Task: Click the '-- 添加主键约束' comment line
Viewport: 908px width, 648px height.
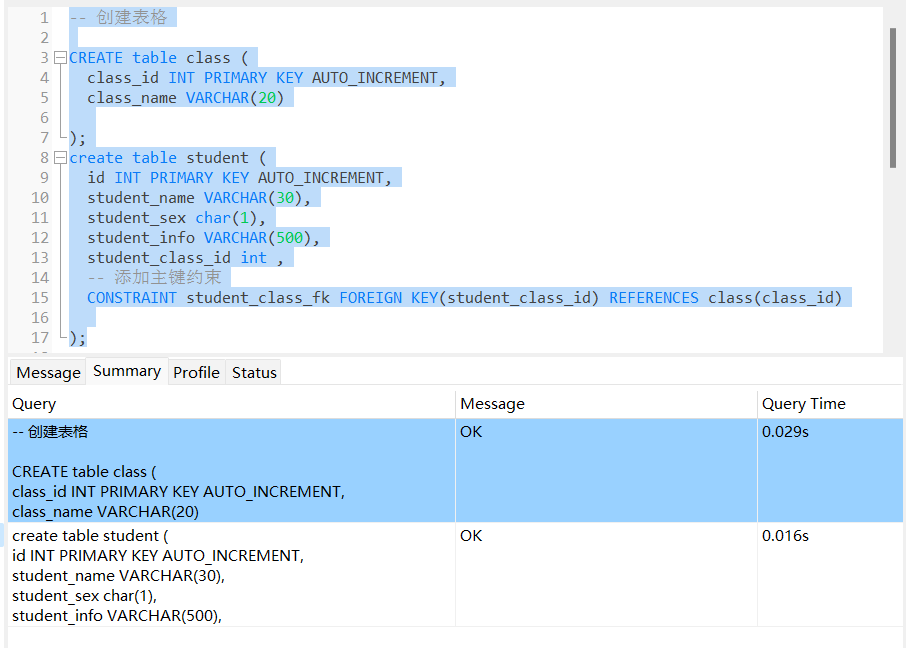Action: click(154, 277)
